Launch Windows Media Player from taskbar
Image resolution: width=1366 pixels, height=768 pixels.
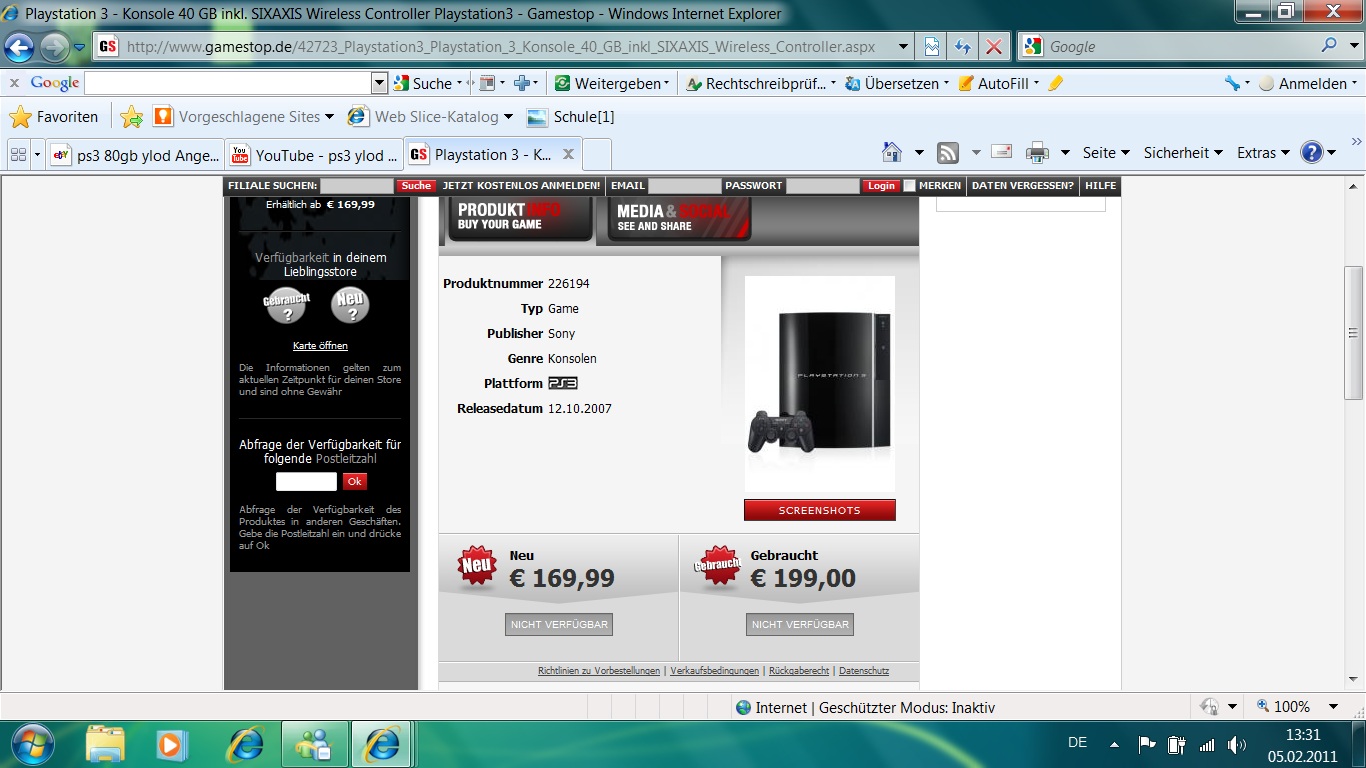pyautogui.click(x=172, y=745)
